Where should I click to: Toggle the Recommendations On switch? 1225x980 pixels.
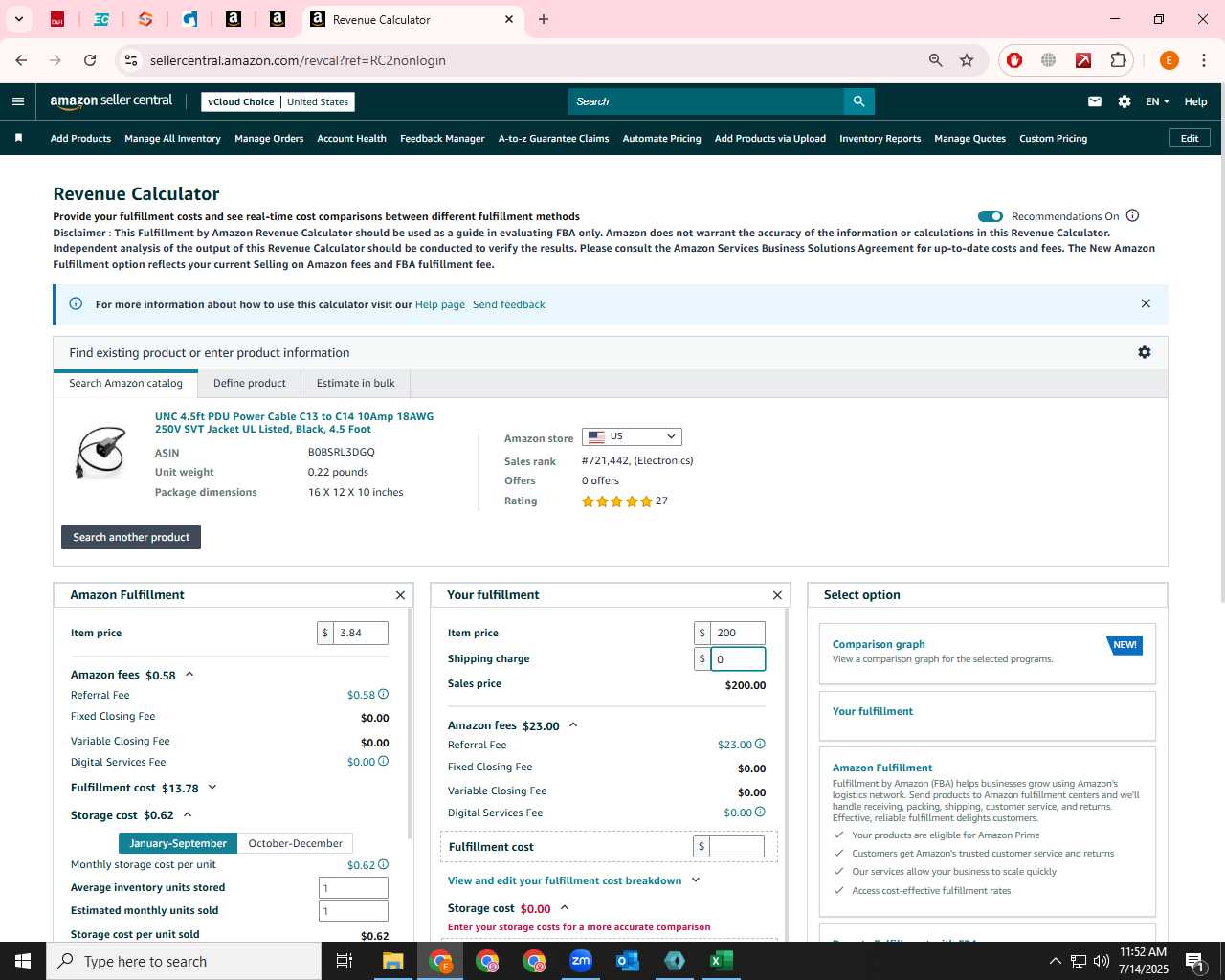991,216
